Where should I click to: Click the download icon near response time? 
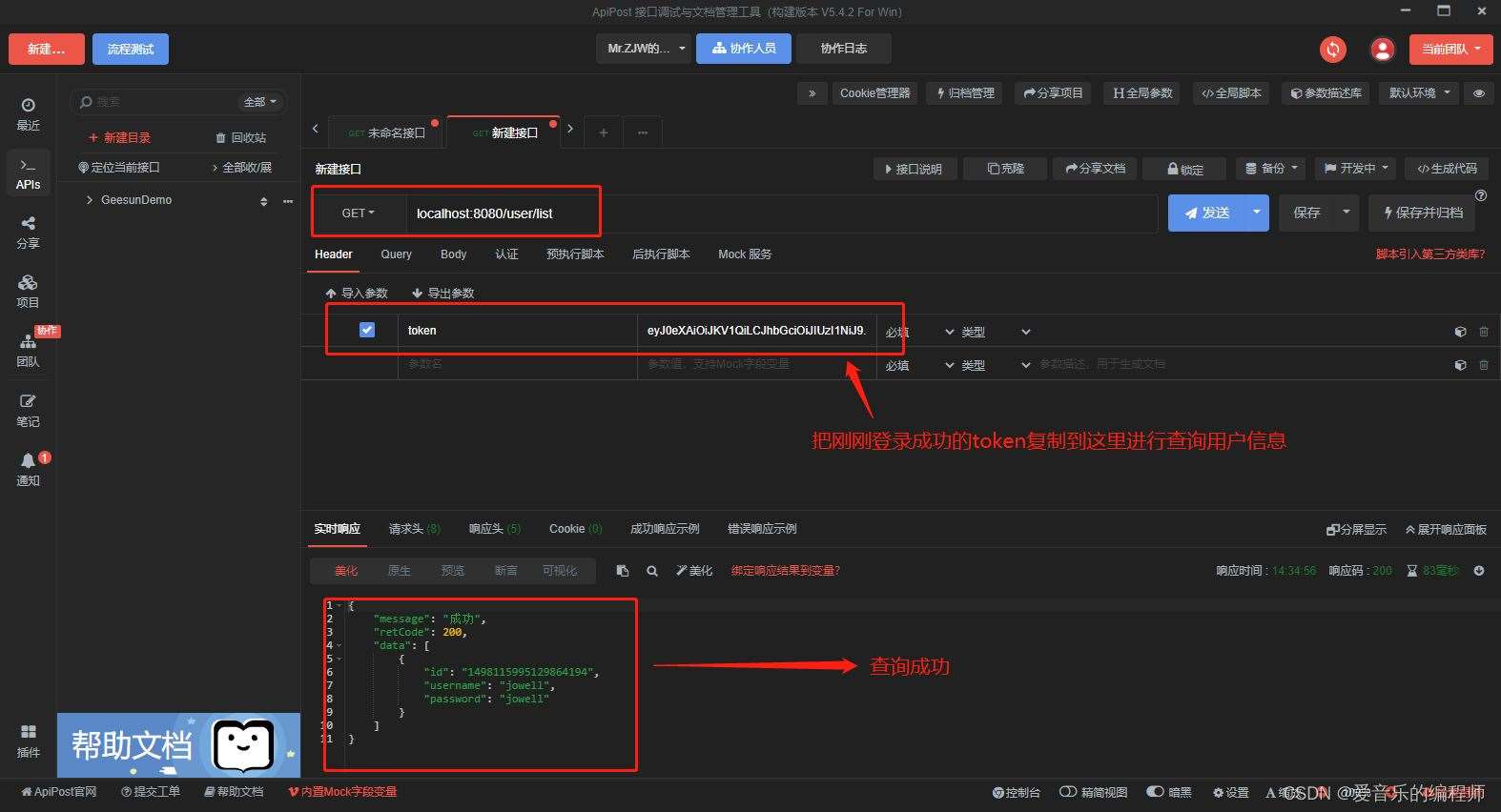click(x=1479, y=571)
